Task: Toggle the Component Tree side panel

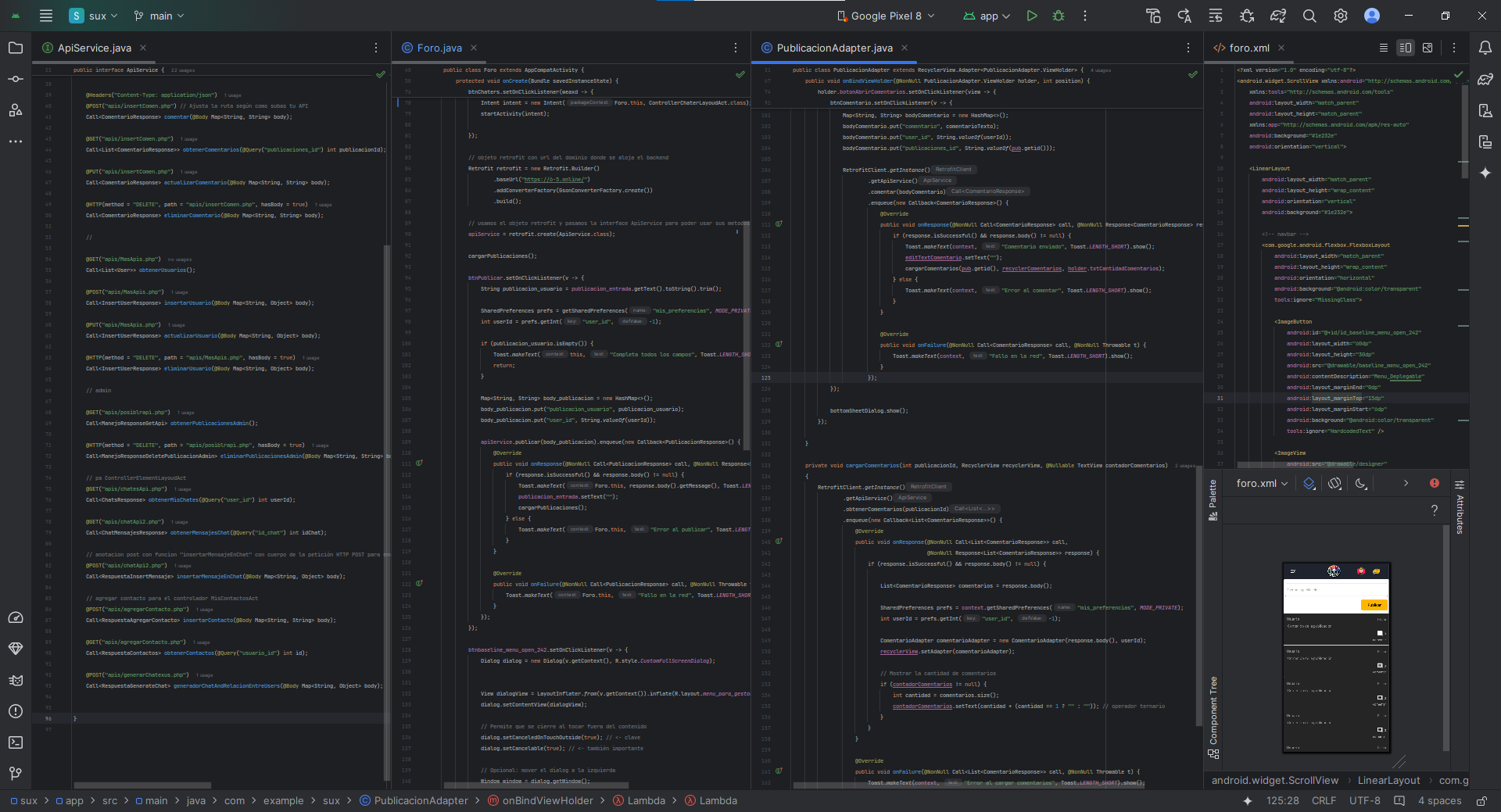Action: (x=1213, y=717)
